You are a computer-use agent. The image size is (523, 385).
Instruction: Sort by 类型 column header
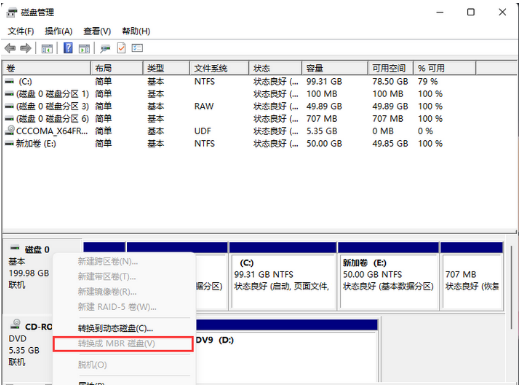[166, 68]
